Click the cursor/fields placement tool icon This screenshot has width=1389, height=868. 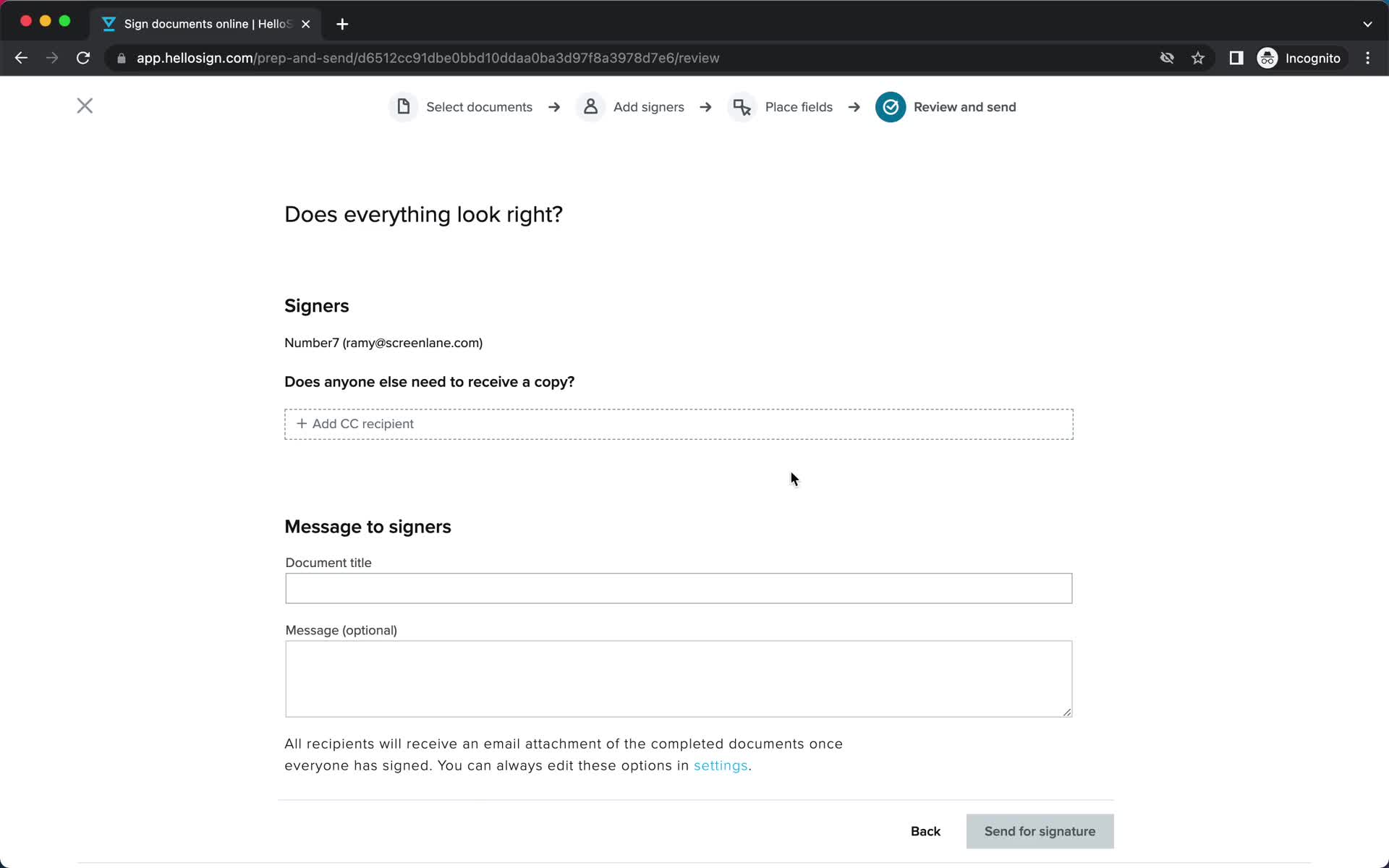pyautogui.click(x=742, y=107)
